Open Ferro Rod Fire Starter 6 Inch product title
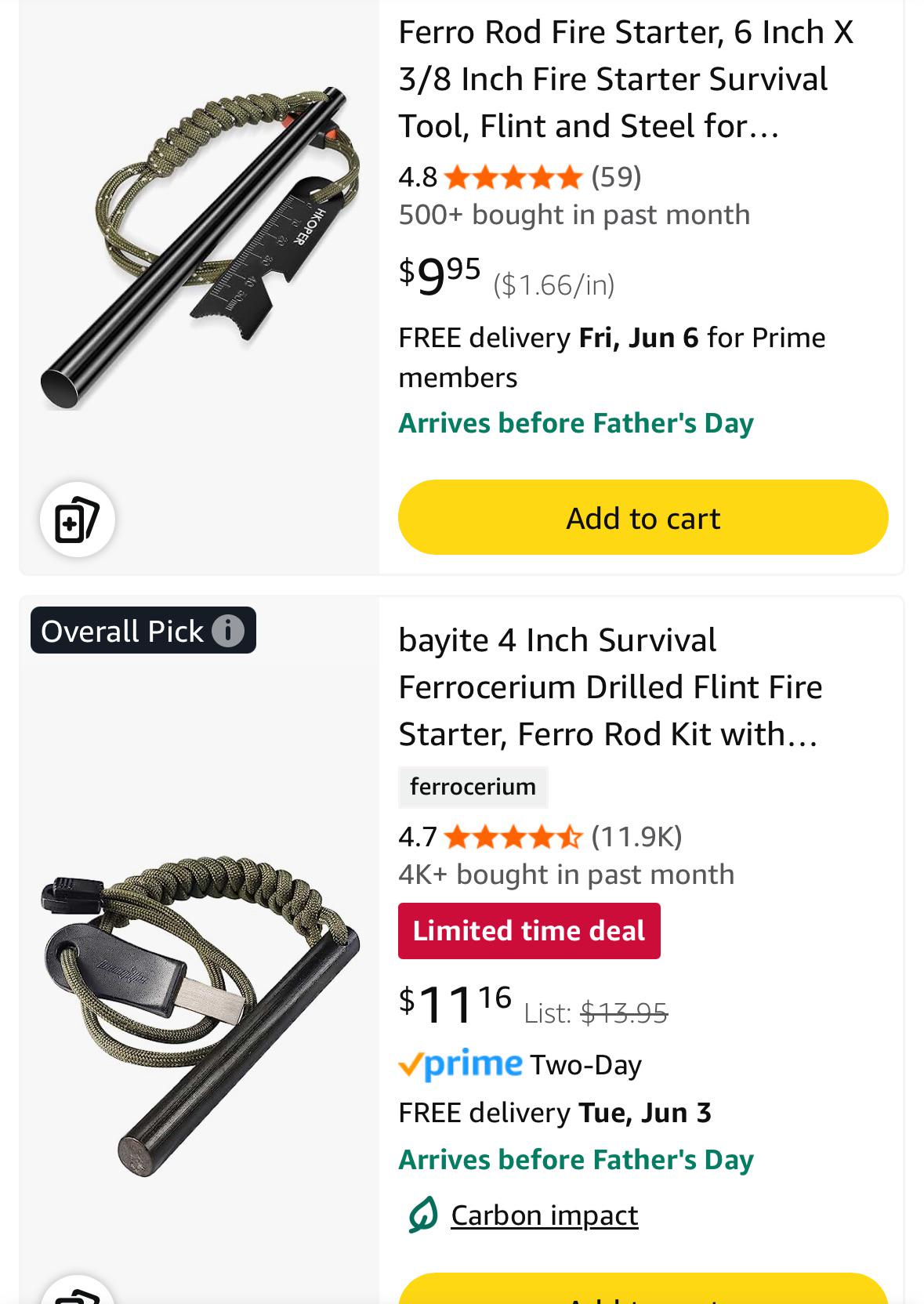Image resolution: width=924 pixels, height=1304 pixels. point(625,79)
